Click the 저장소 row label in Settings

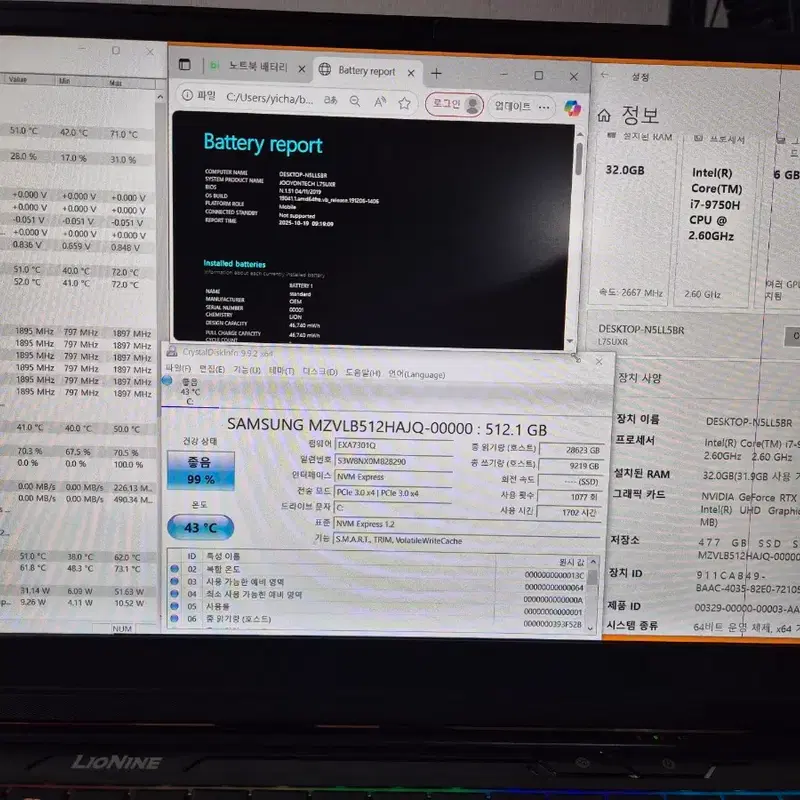tap(624, 540)
